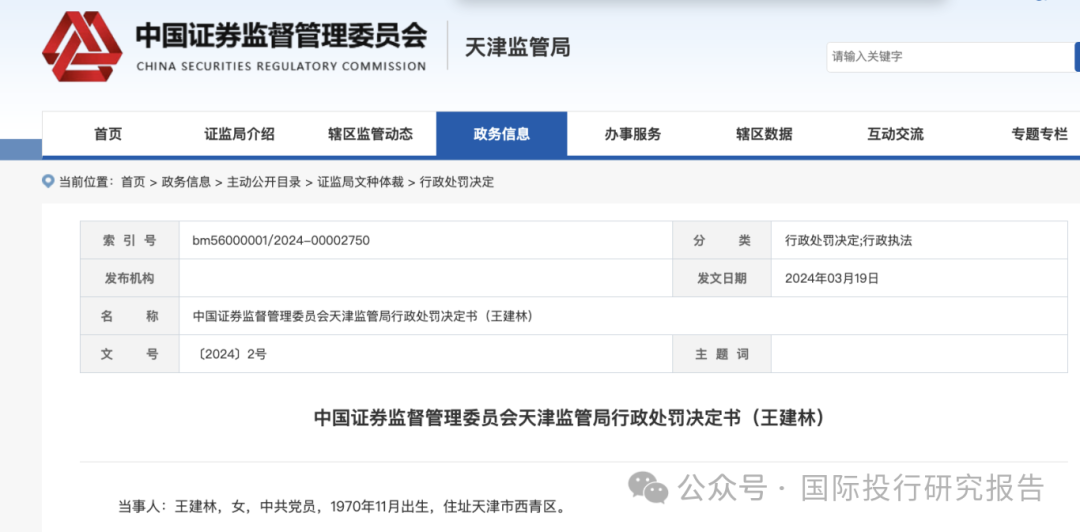Go to 首页 in the breadcrumb
The image size is (1080, 532).
(x=133, y=183)
